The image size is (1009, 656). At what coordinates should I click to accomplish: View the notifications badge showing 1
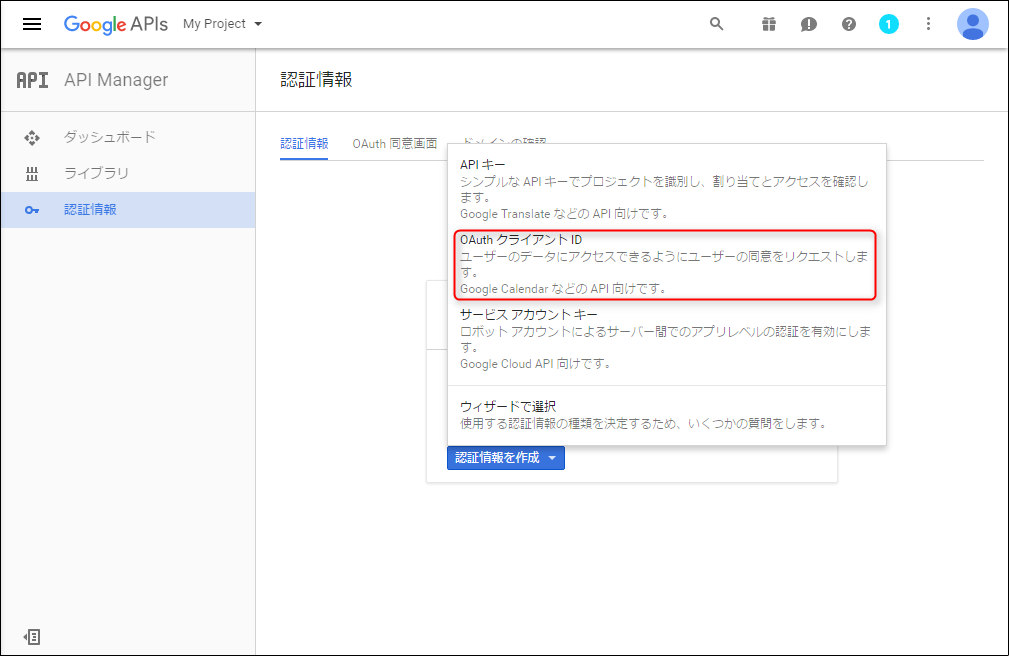tap(889, 24)
